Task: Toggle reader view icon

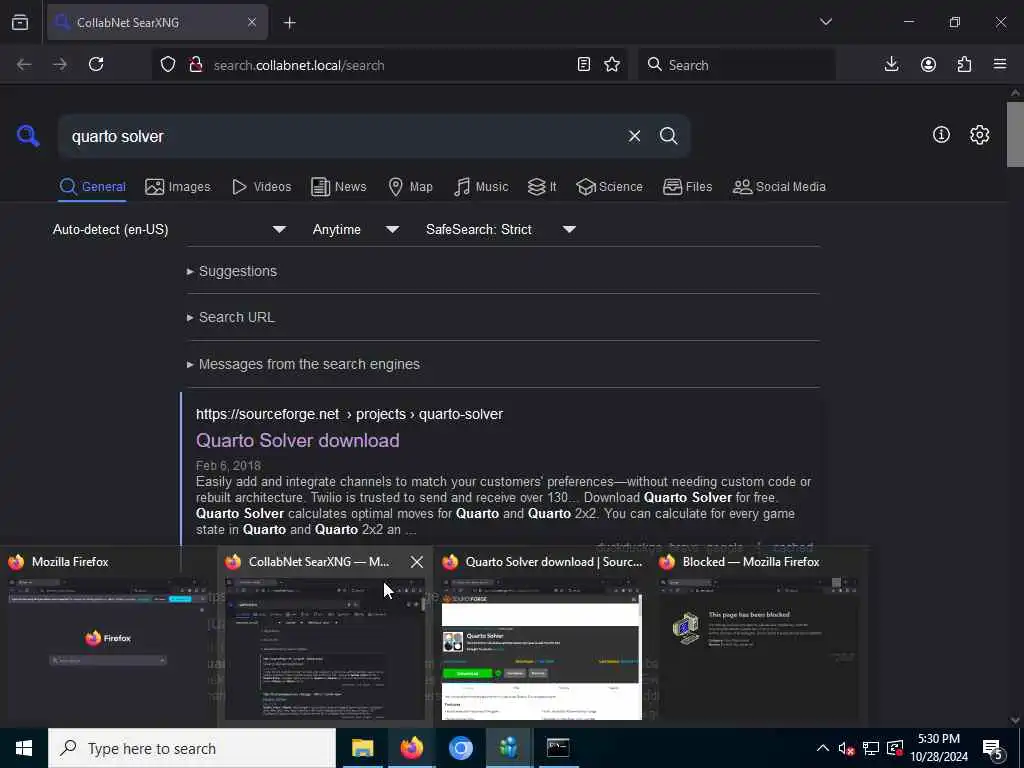Action: pyautogui.click(x=584, y=65)
